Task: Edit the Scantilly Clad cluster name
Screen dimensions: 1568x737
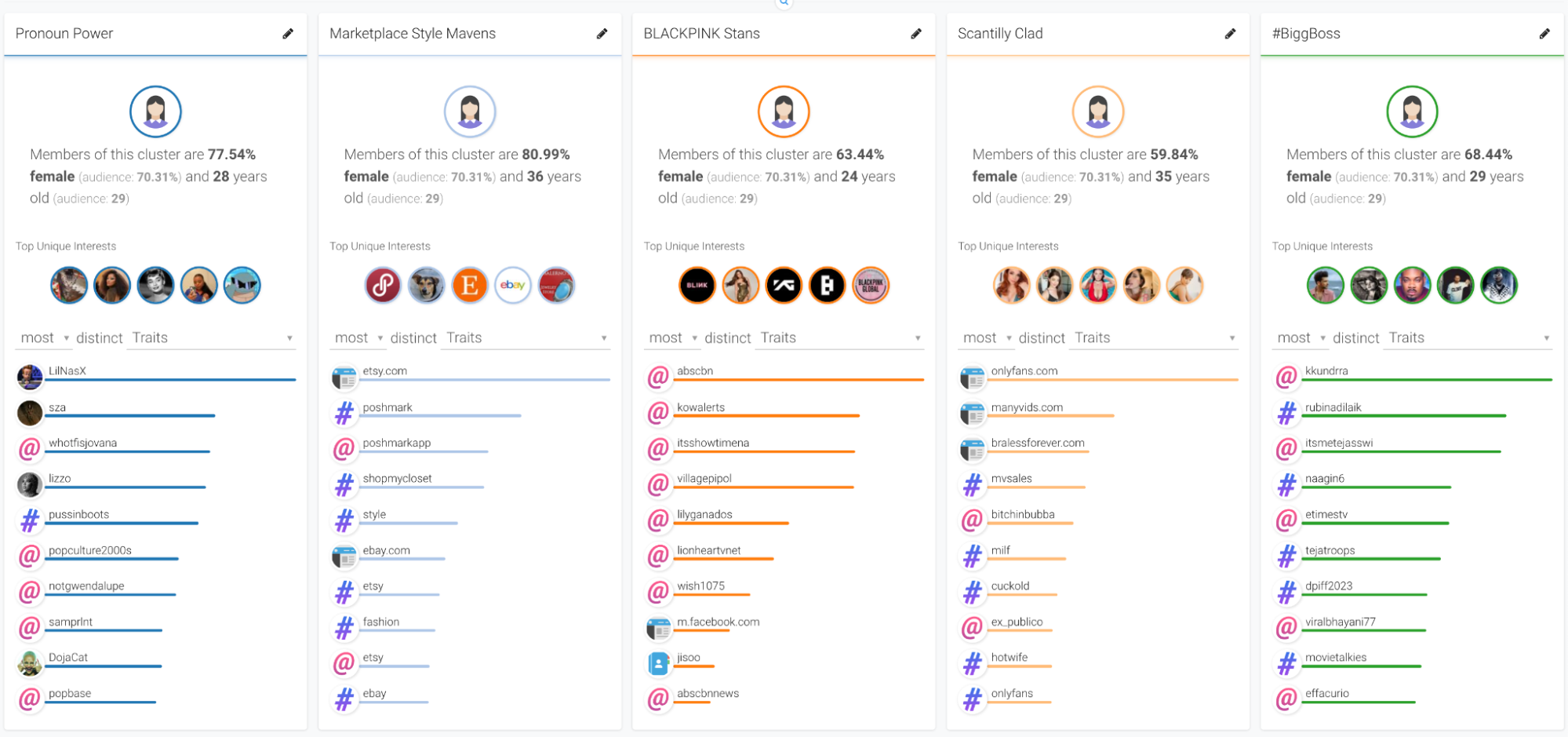Action: tap(1230, 34)
